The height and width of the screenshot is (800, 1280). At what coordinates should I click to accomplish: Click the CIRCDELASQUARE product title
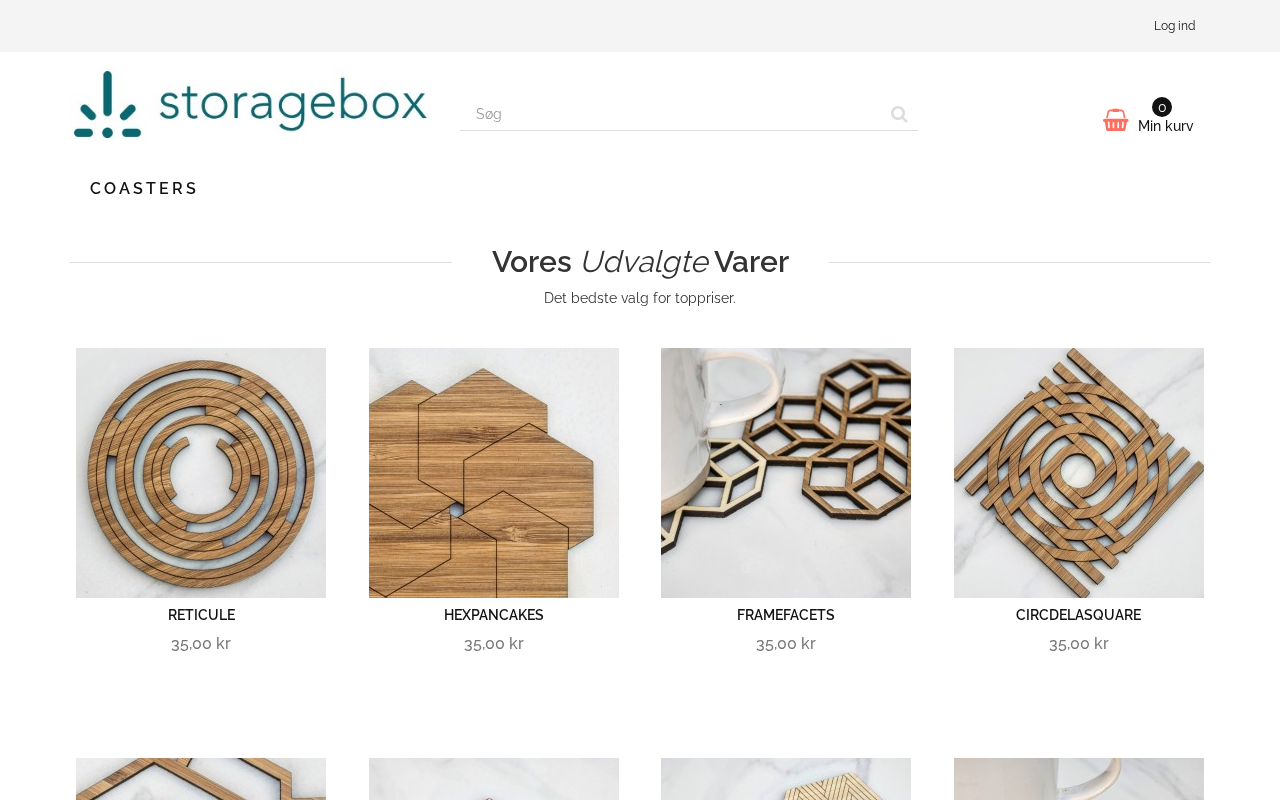1079,615
